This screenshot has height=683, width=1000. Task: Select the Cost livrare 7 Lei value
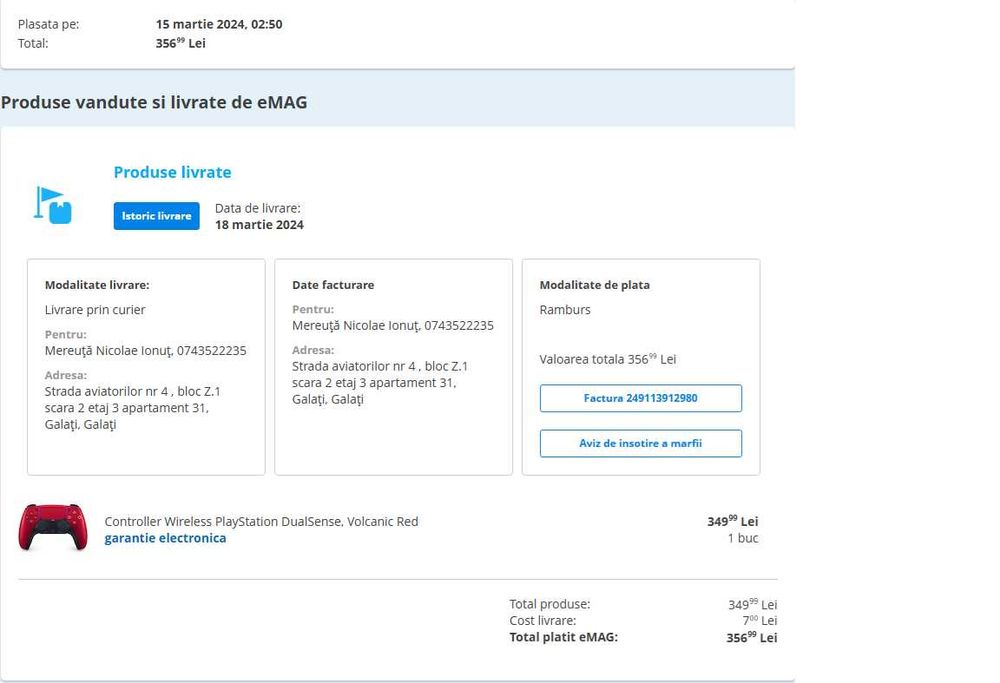click(760, 621)
